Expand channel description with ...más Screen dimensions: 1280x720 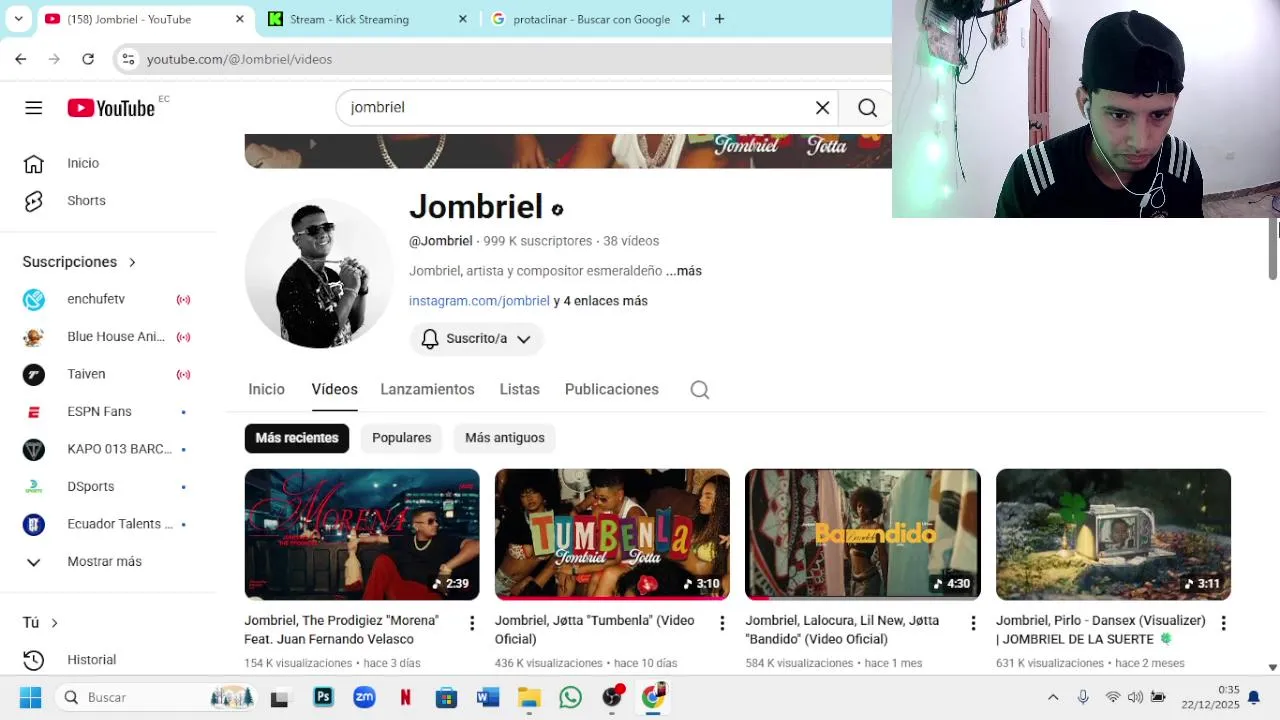pyautogui.click(x=684, y=271)
